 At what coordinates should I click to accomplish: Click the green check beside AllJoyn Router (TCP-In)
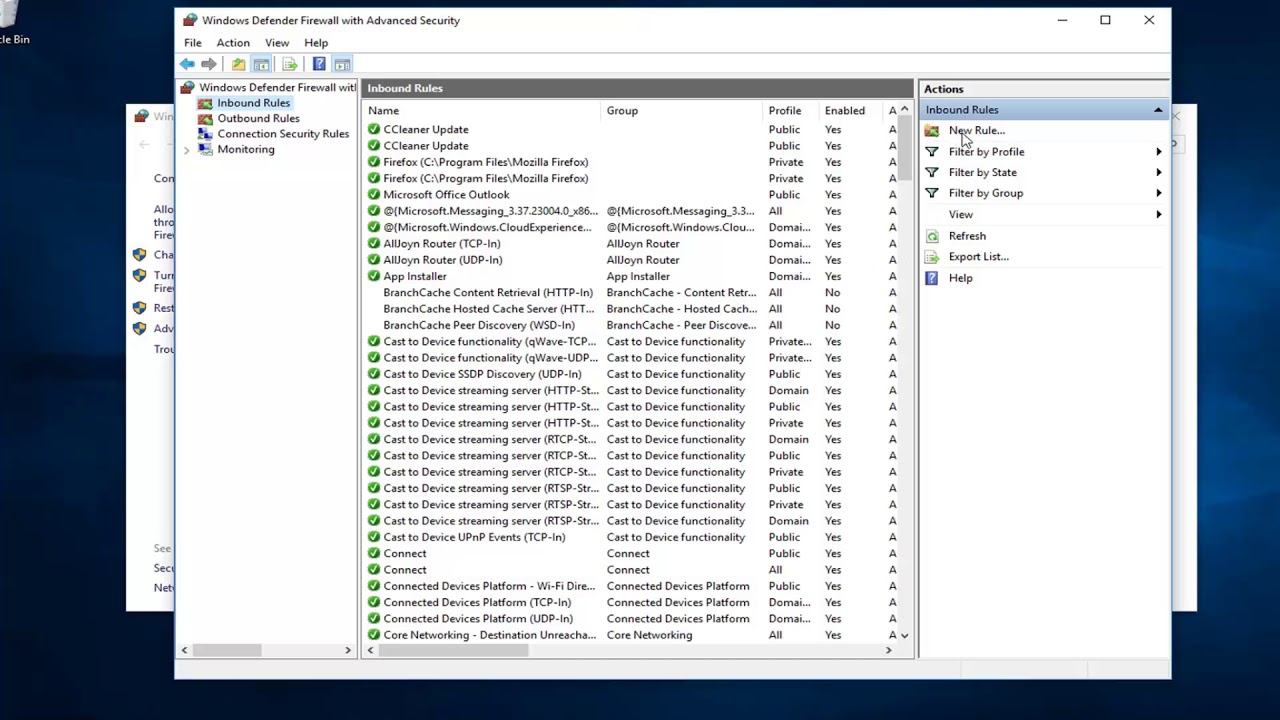[x=374, y=244]
